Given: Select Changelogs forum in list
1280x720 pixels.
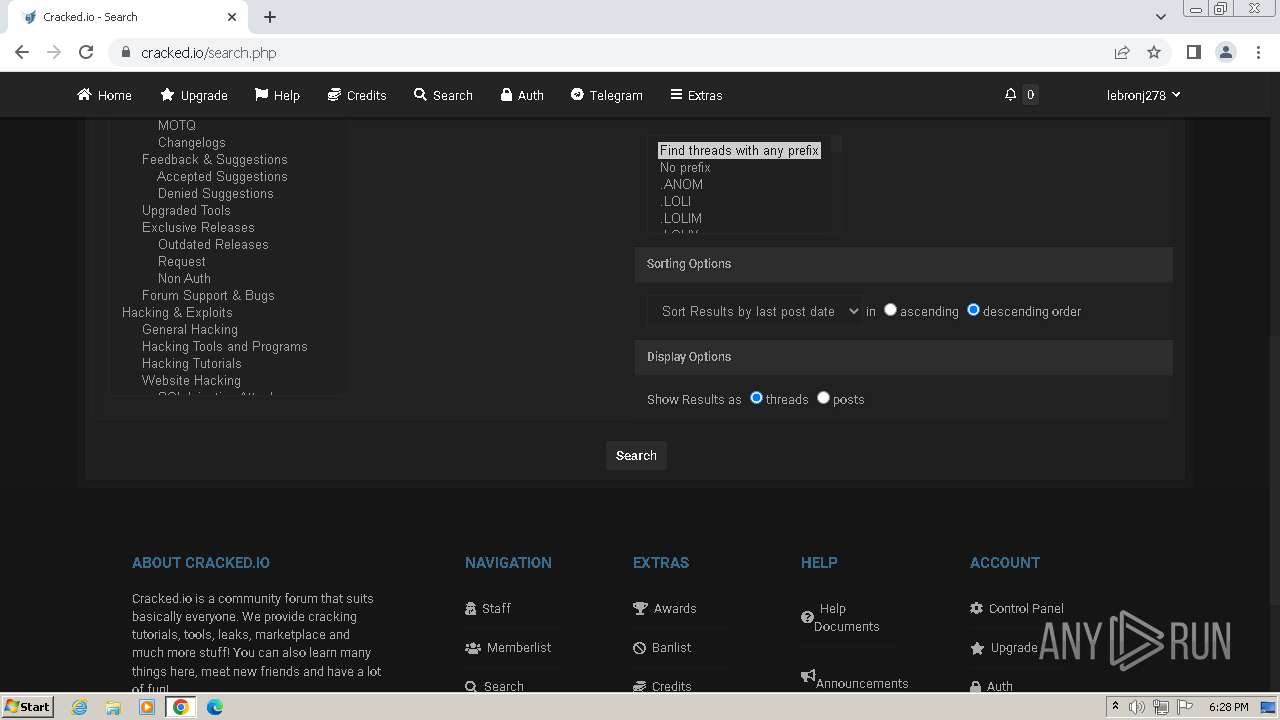Looking at the screenshot, I should coord(191,142).
